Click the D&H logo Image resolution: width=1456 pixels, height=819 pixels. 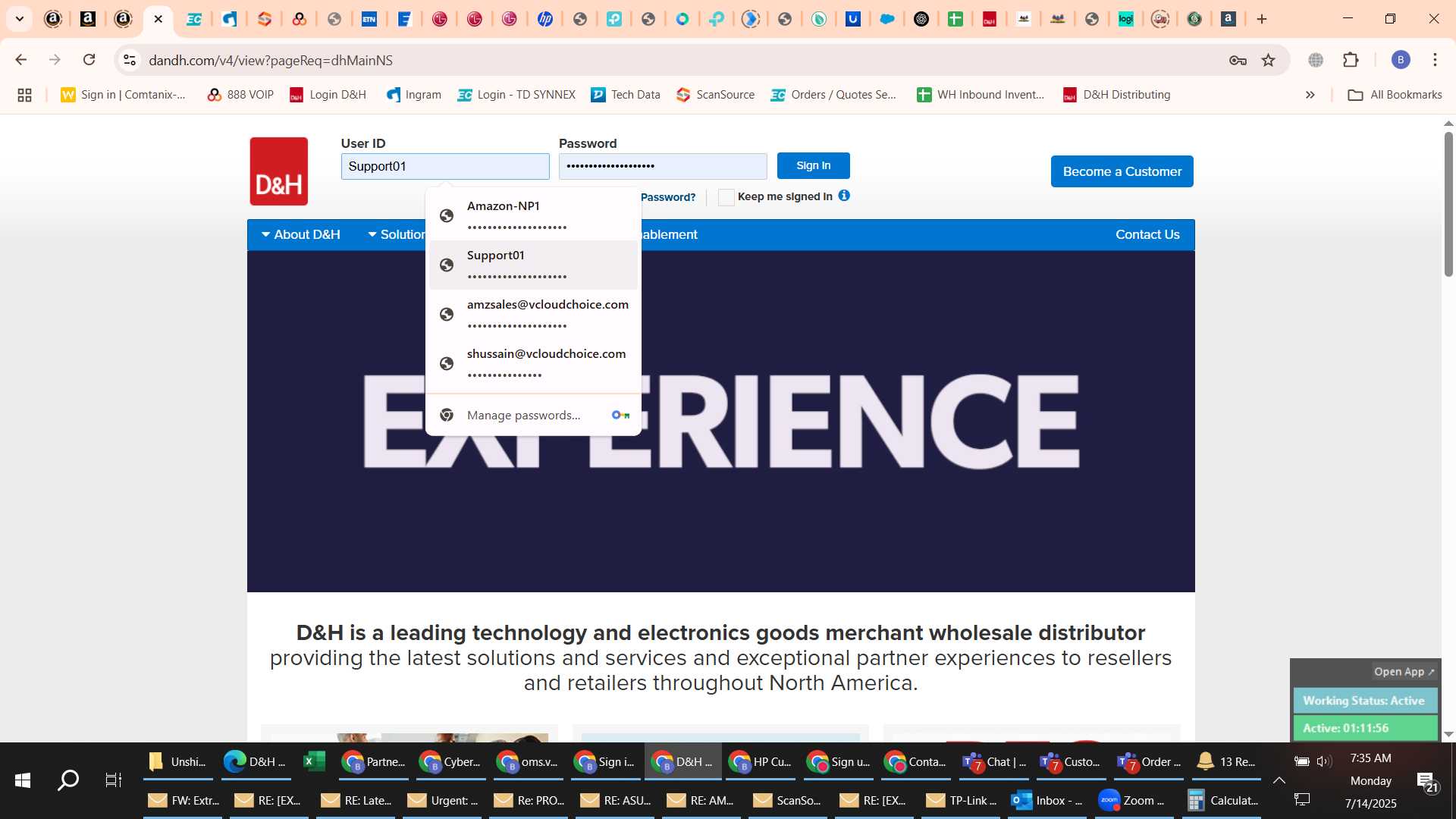[278, 171]
